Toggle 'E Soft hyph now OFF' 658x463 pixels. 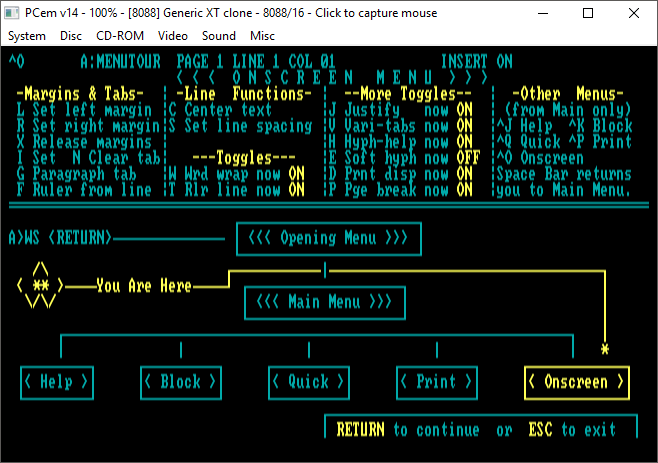click(404, 158)
